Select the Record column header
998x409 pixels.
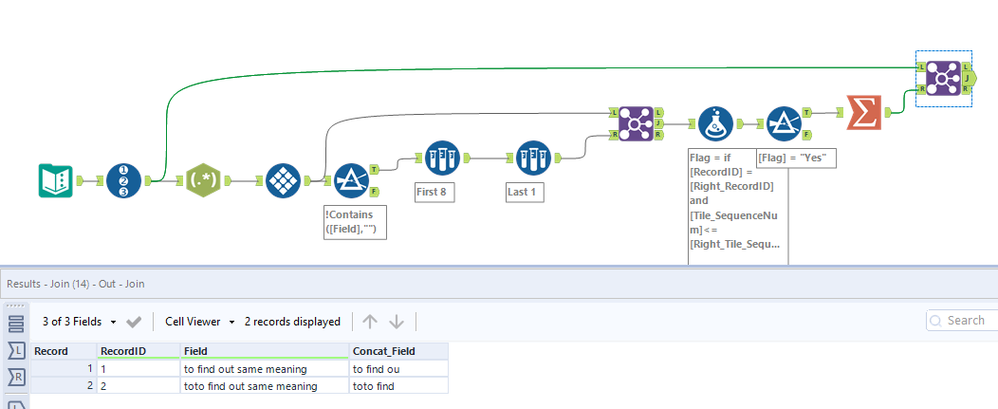click(x=64, y=351)
